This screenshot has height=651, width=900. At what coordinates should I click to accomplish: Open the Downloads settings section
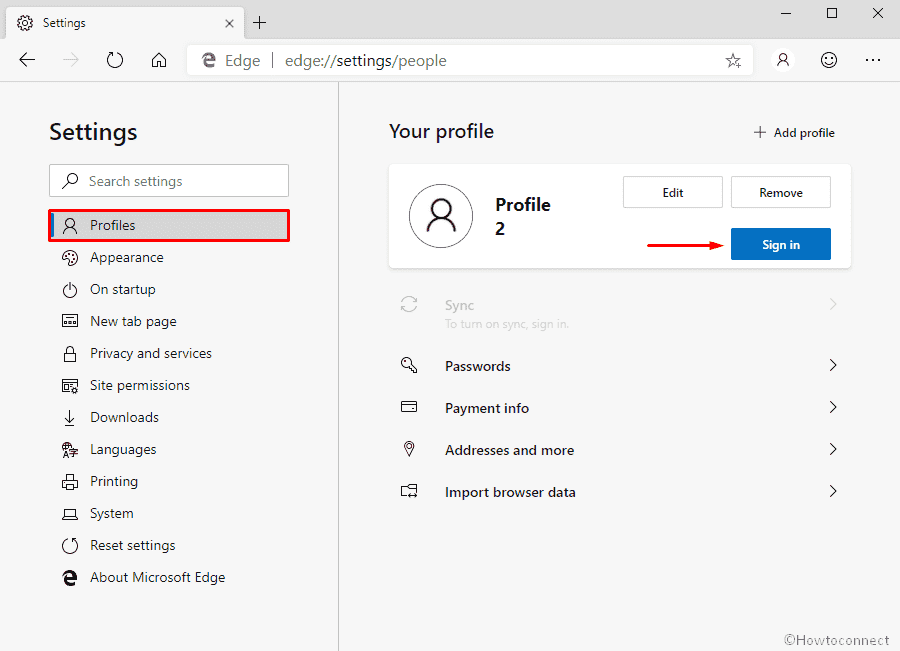(125, 418)
